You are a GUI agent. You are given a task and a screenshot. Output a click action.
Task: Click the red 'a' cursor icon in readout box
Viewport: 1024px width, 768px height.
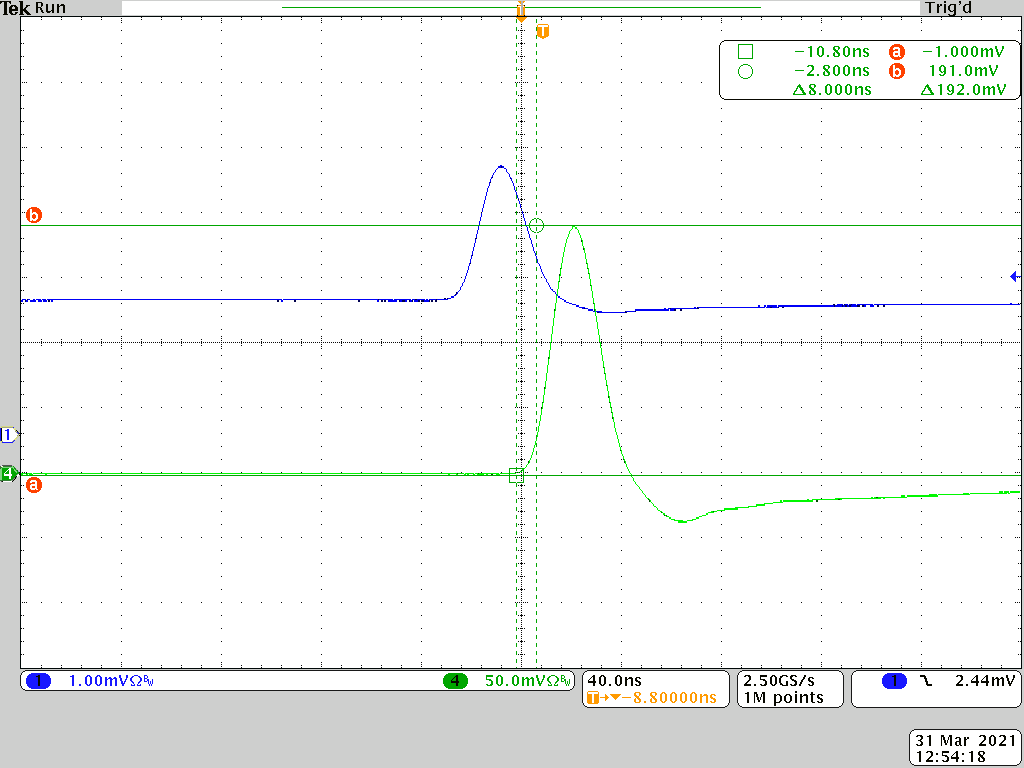coord(897,52)
